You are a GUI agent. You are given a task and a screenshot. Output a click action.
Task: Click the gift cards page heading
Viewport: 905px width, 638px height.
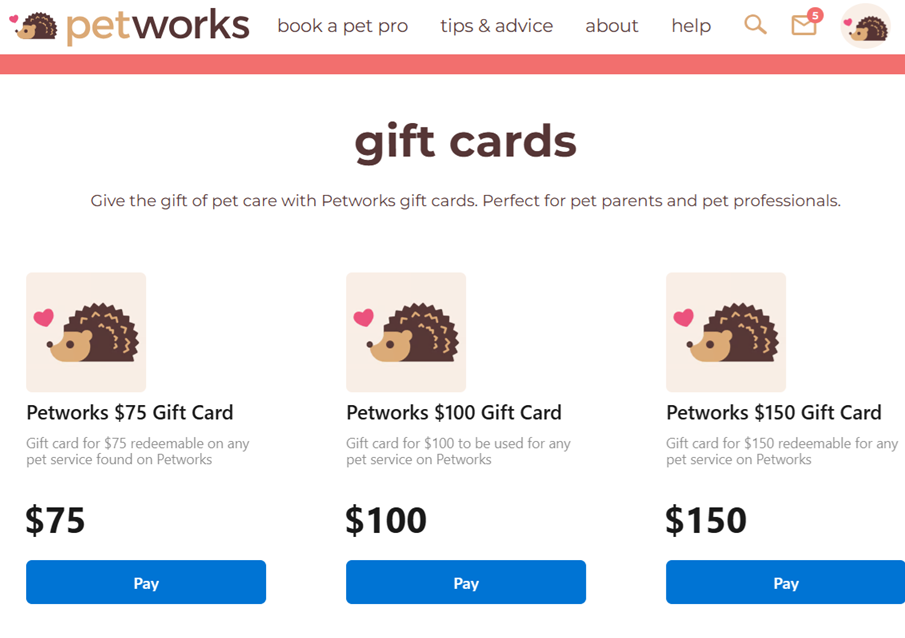[x=464, y=141]
